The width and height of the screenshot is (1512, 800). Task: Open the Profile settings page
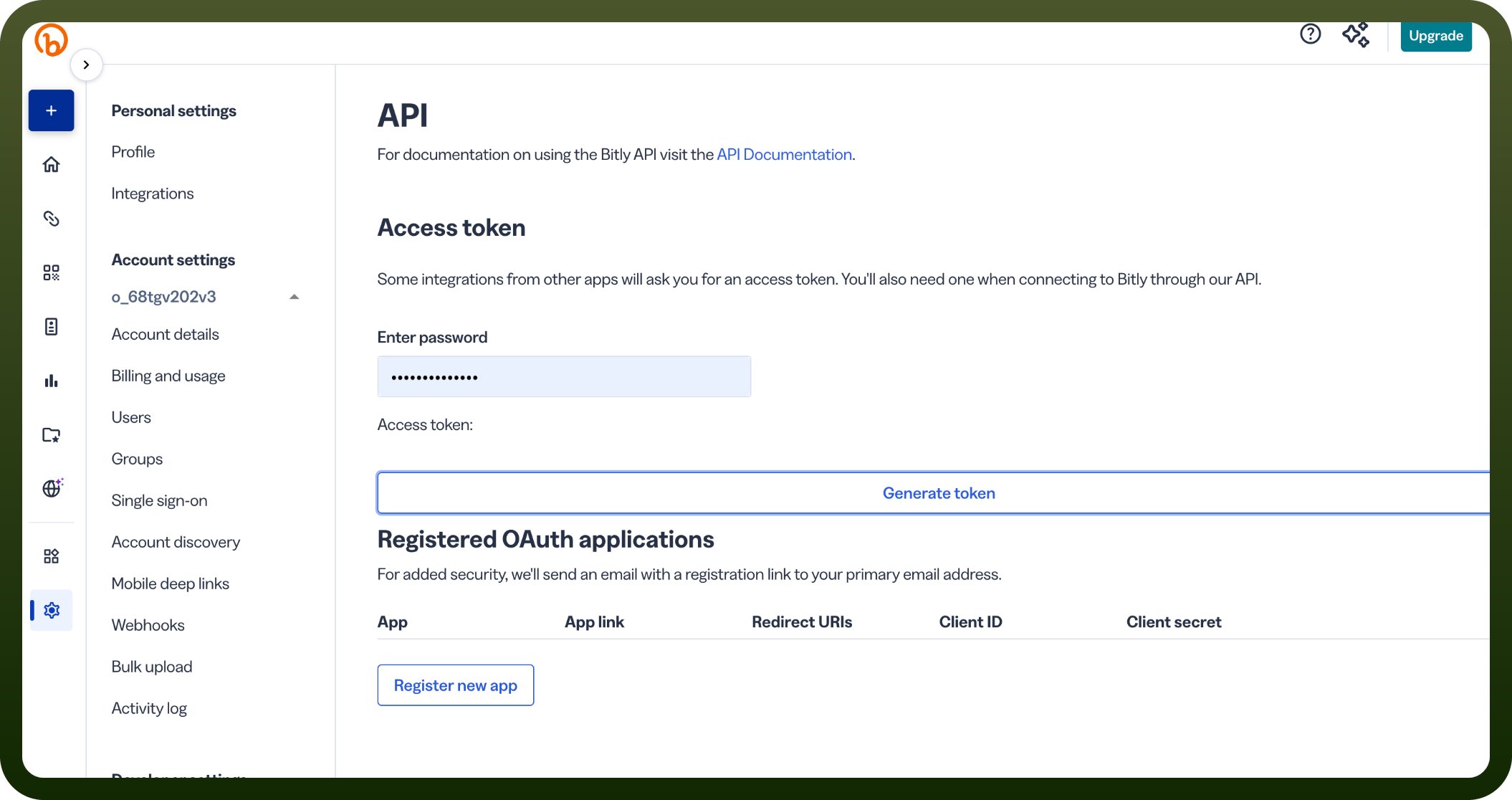133,152
